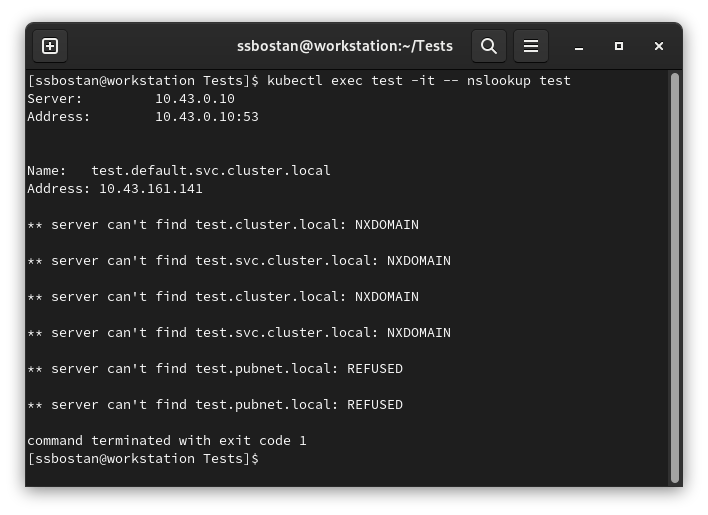Click the empty prompt at bottom
This screenshot has width=708, height=515.
(x=143, y=459)
